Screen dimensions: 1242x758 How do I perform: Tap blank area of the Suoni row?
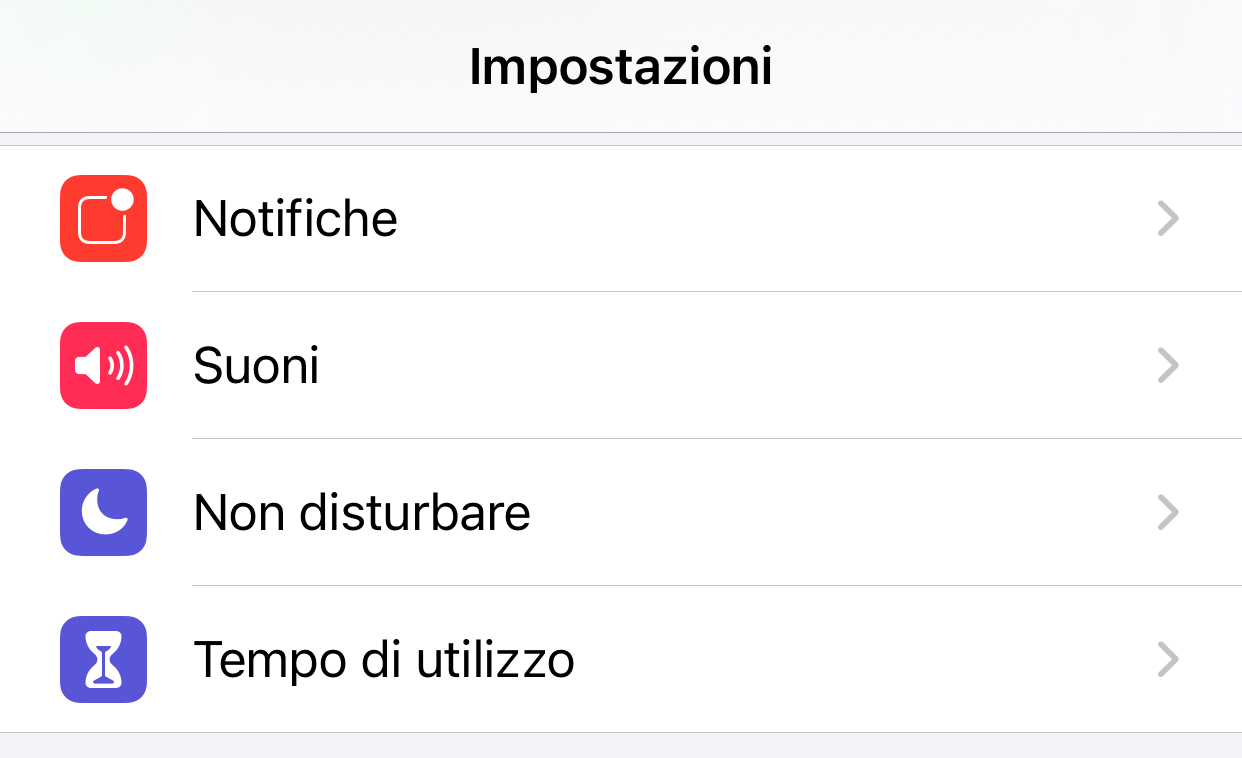pos(740,365)
